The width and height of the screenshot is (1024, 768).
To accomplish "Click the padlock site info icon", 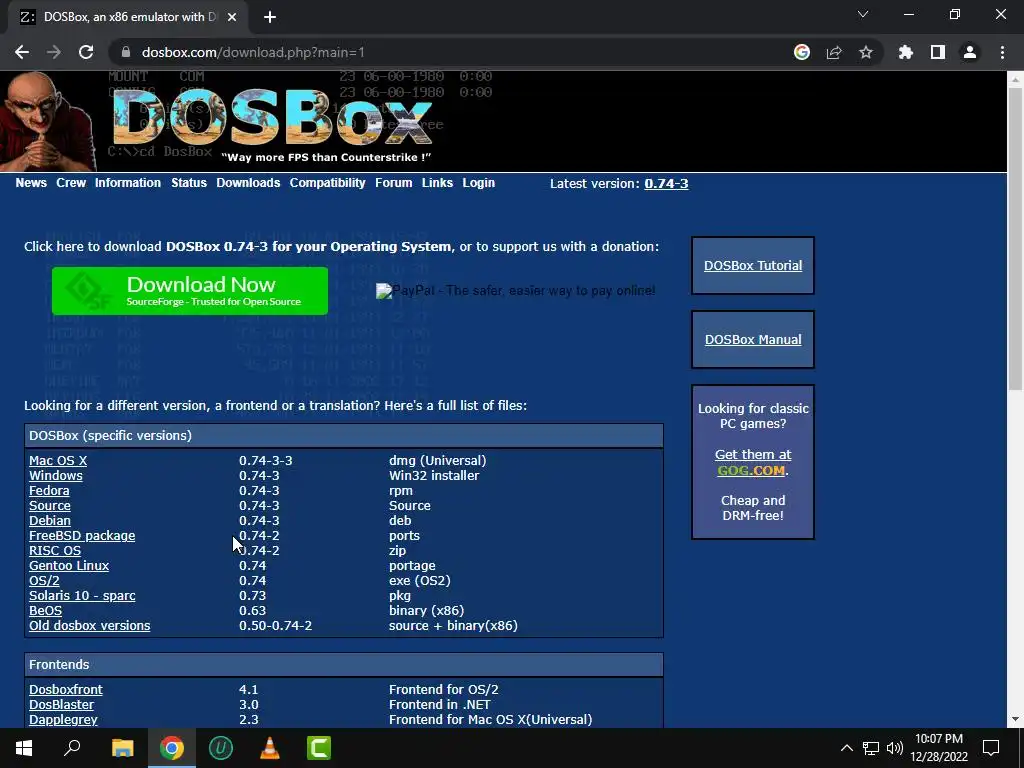I will click(126, 52).
